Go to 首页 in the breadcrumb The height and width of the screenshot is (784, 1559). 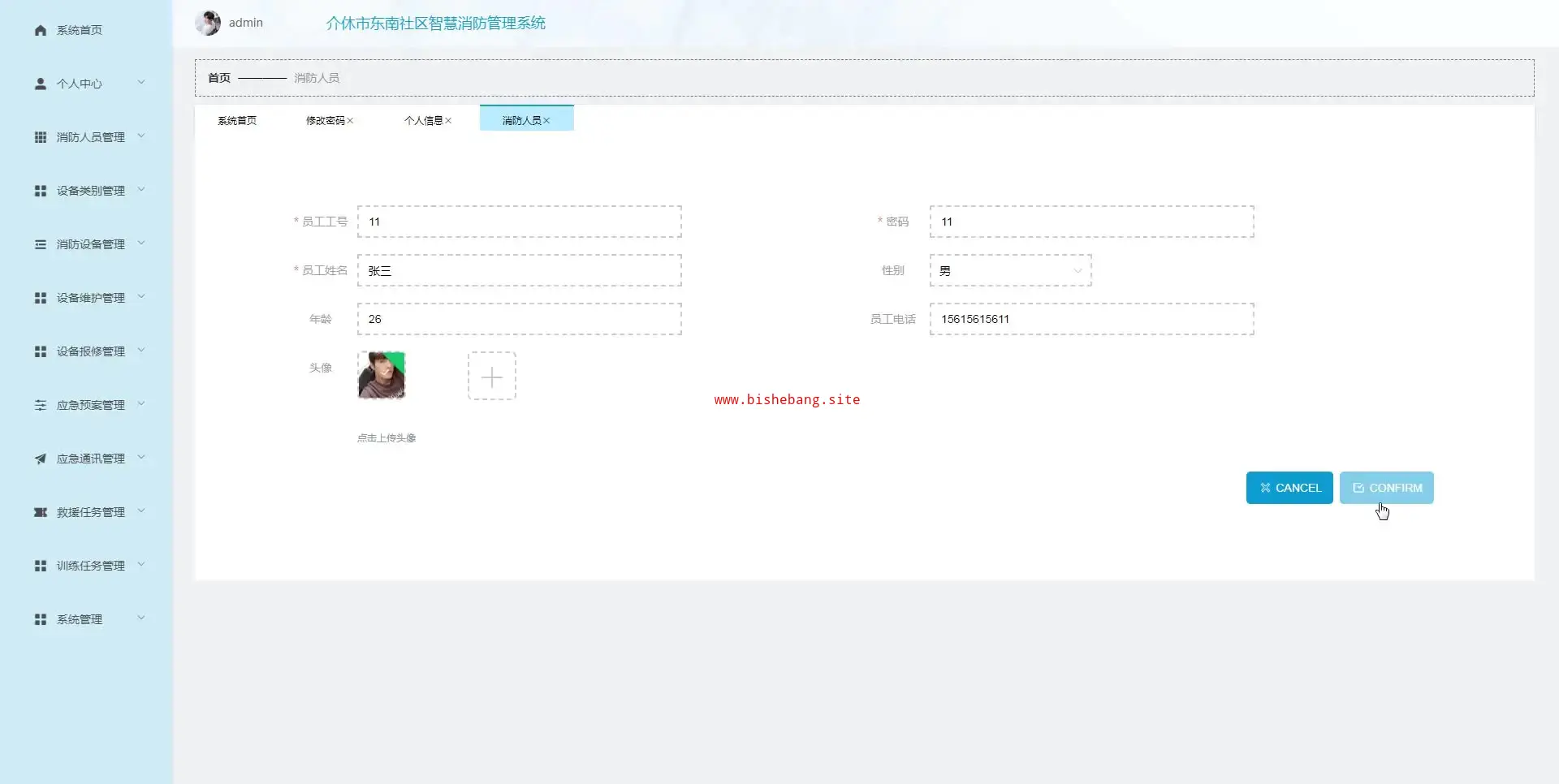point(219,78)
